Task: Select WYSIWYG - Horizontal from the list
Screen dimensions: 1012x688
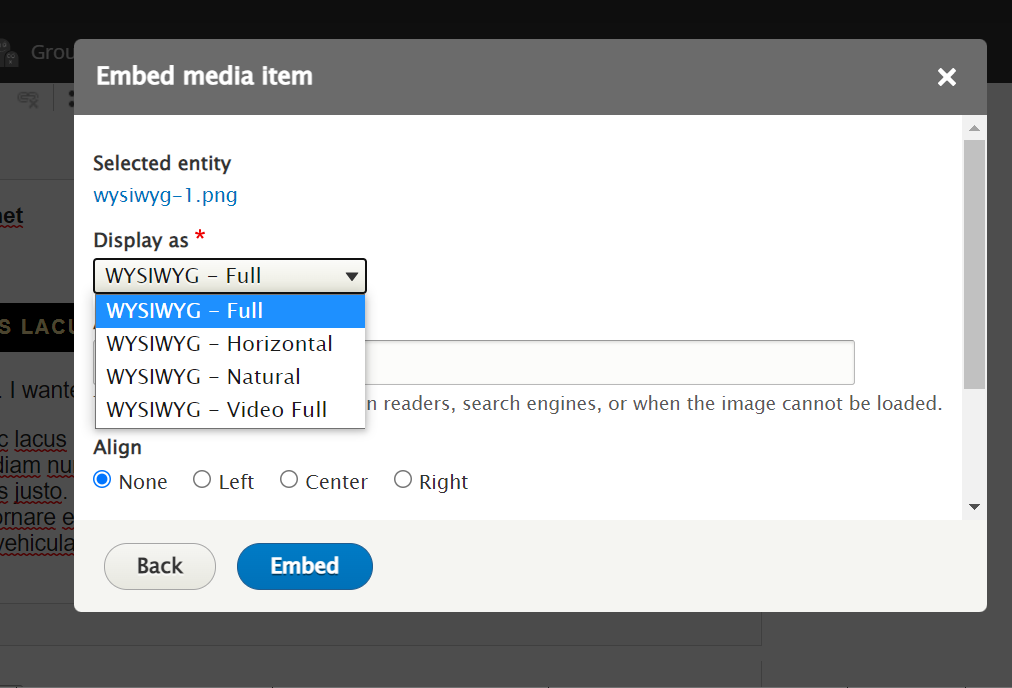Action: 230,344
